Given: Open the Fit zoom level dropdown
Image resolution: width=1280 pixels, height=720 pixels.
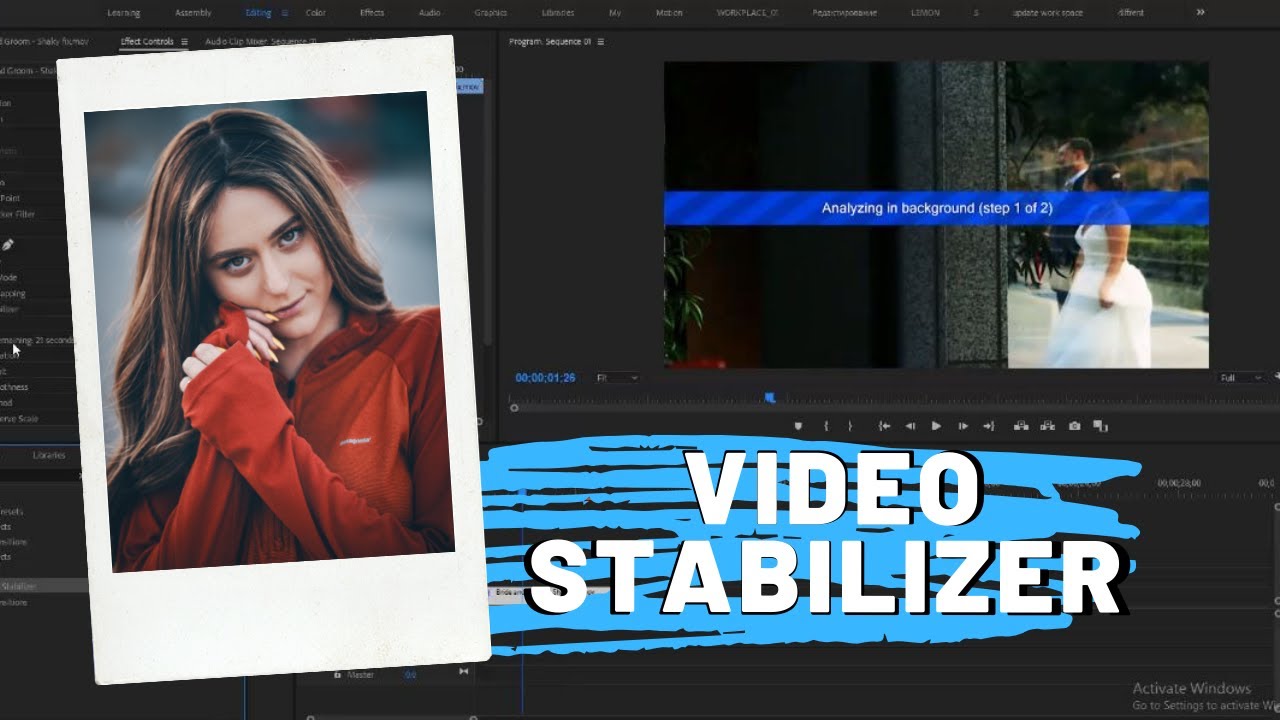Looking at the screenshot, I should (x=616, y=378).
